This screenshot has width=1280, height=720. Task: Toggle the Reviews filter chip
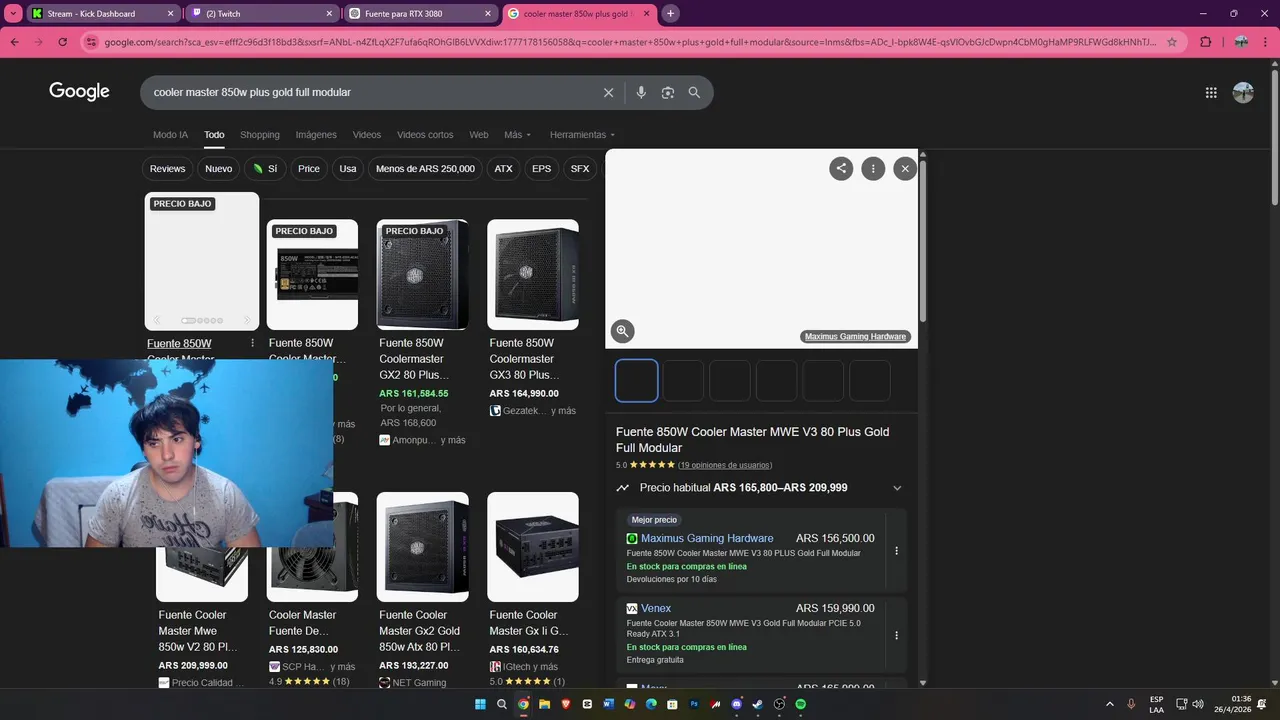168,169
